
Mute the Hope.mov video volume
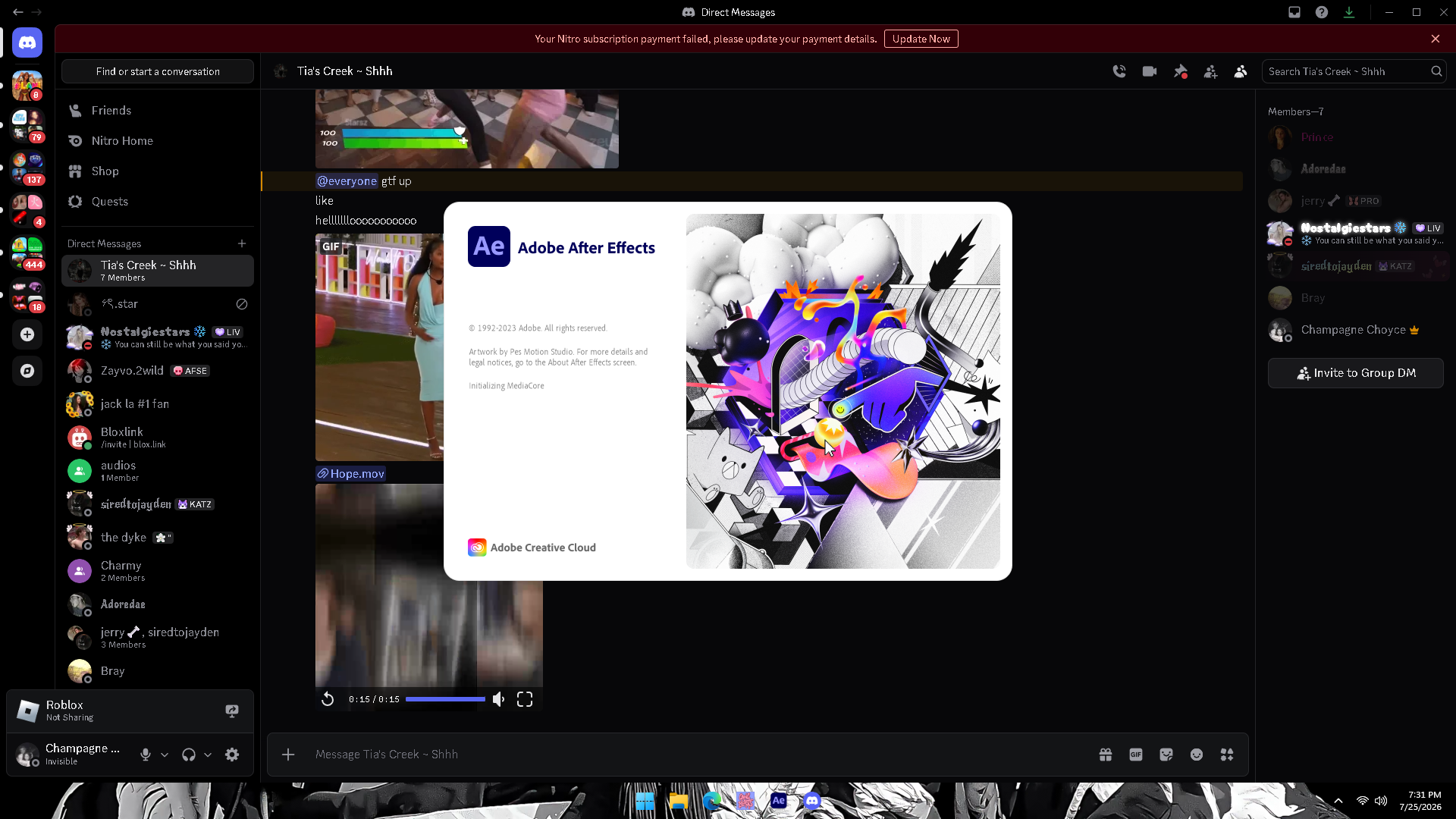[498, 699]
